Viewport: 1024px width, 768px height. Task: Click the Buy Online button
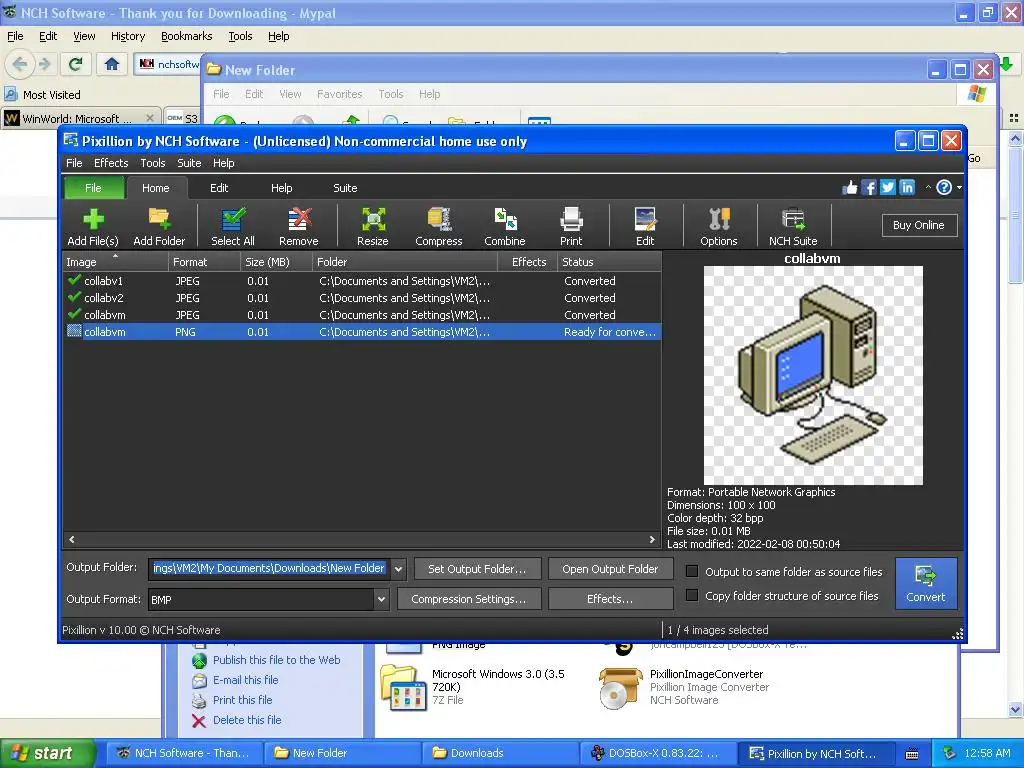(919, 225)
